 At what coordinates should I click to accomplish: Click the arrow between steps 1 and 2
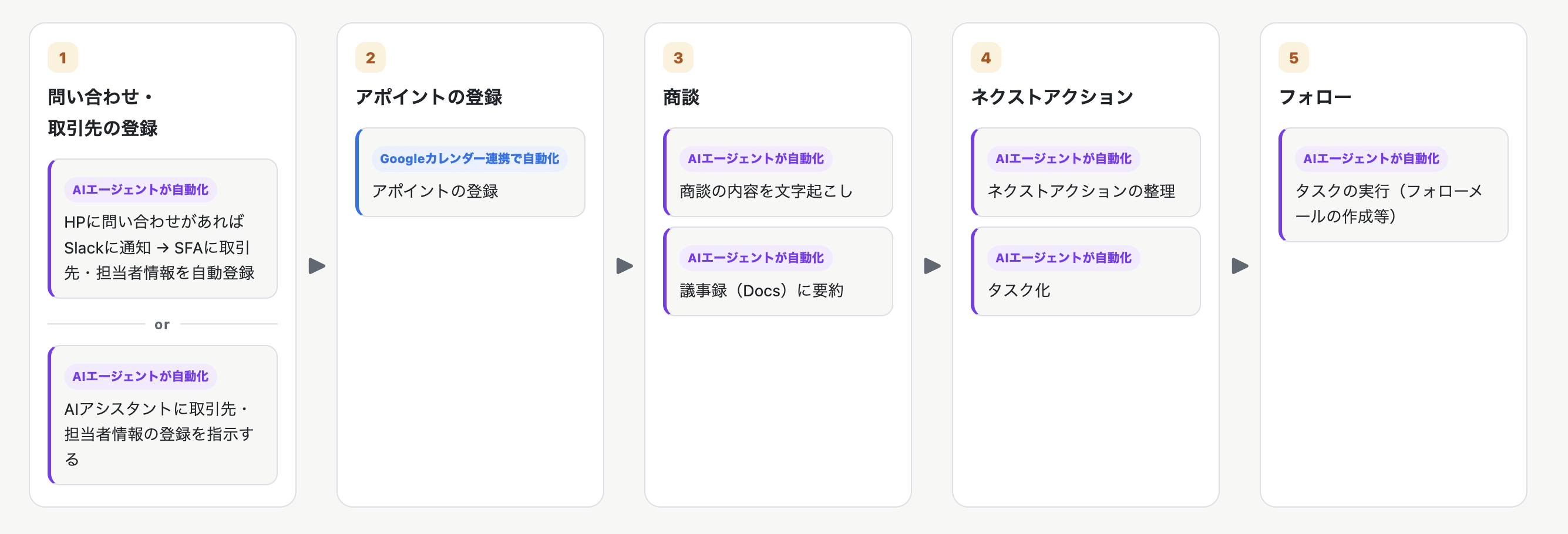pyautogui.click(x=317, y=266)
